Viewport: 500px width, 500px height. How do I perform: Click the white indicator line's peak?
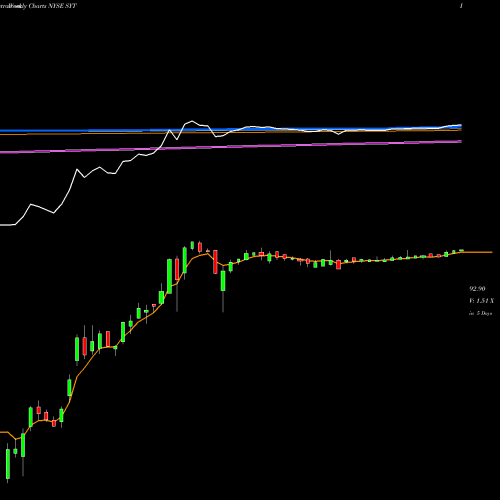[192, 121]
